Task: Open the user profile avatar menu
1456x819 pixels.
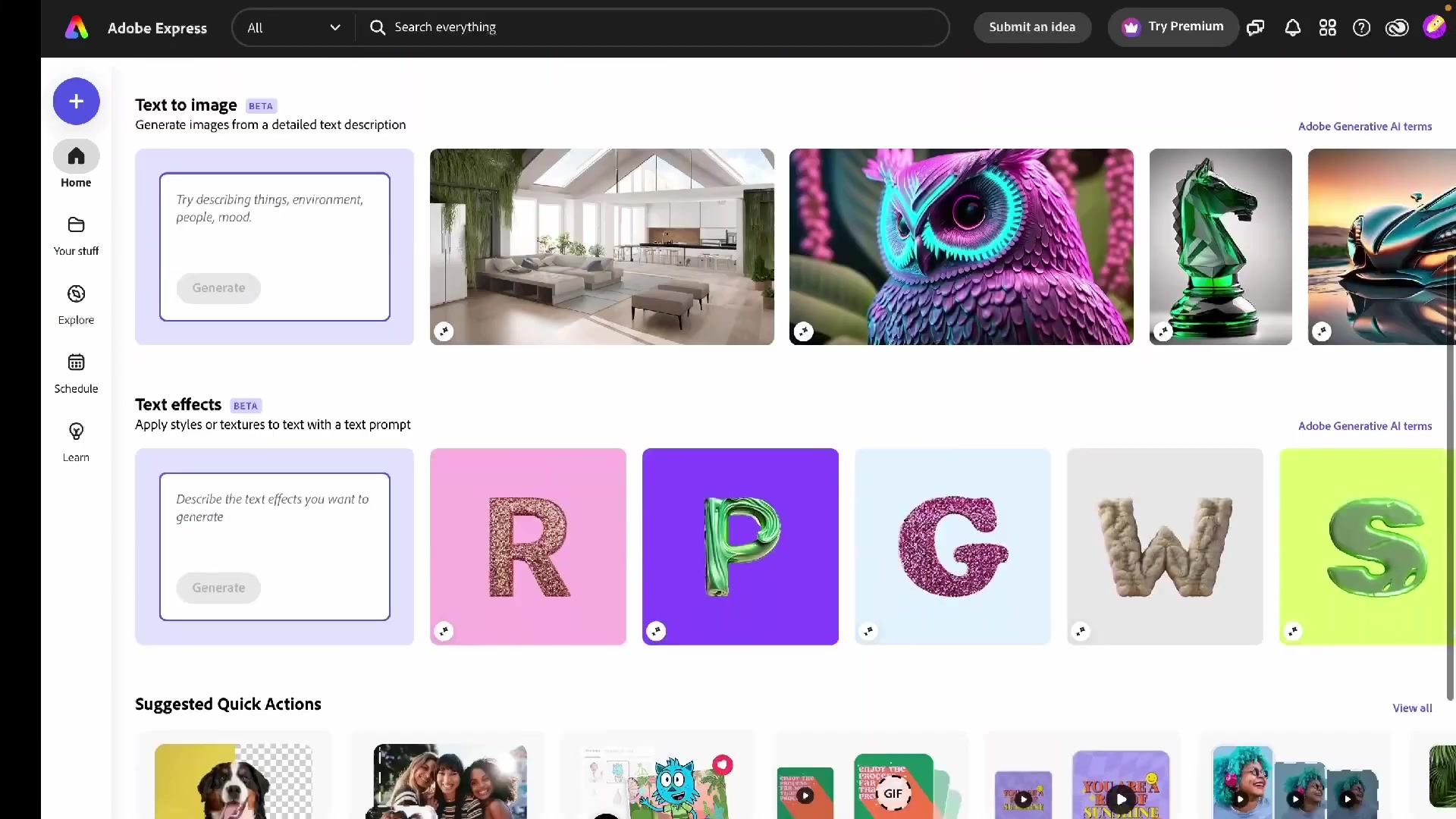Action: pos(1433,27)
